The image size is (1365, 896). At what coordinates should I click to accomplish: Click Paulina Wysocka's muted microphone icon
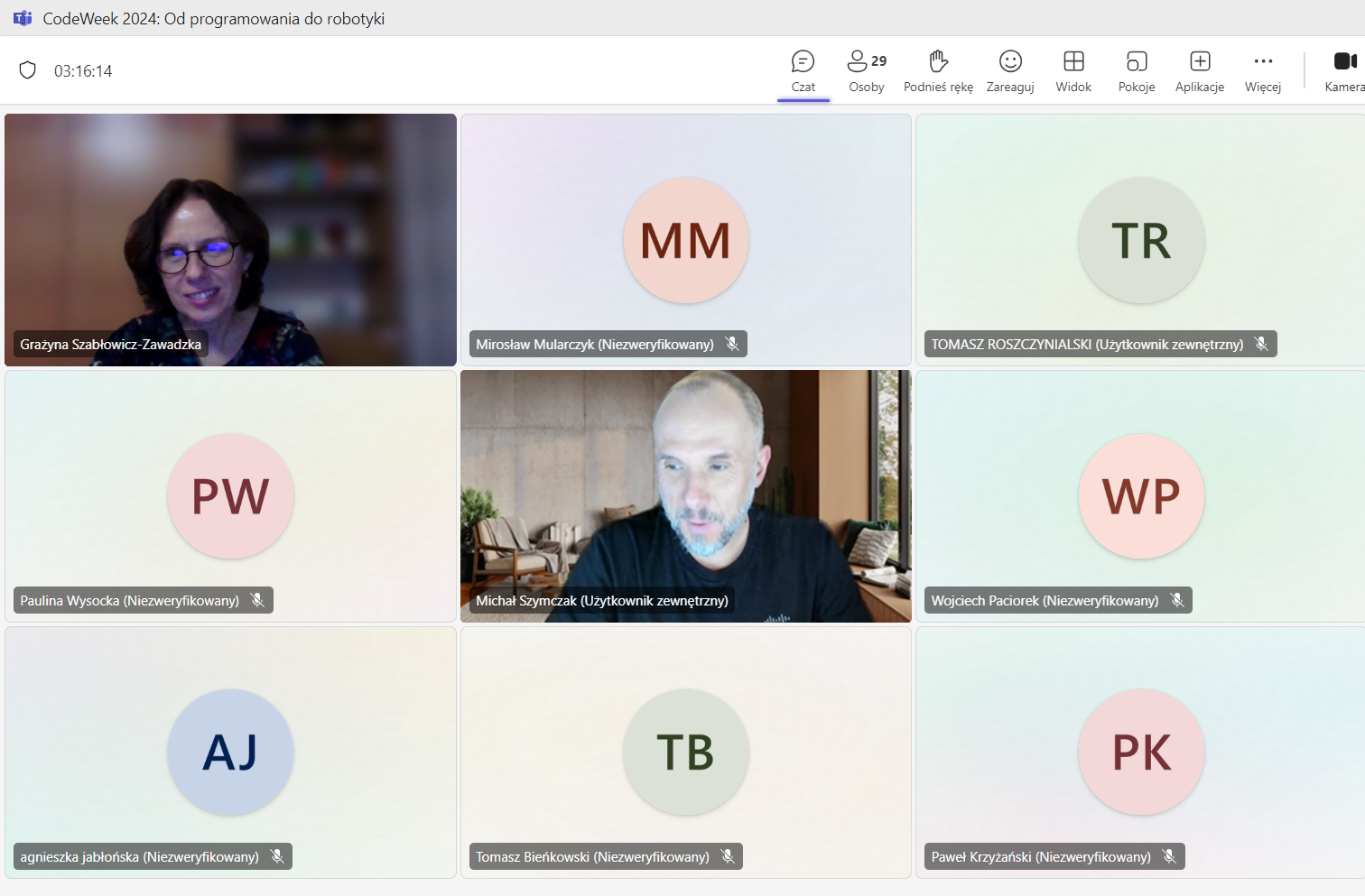tap(257, 600)
